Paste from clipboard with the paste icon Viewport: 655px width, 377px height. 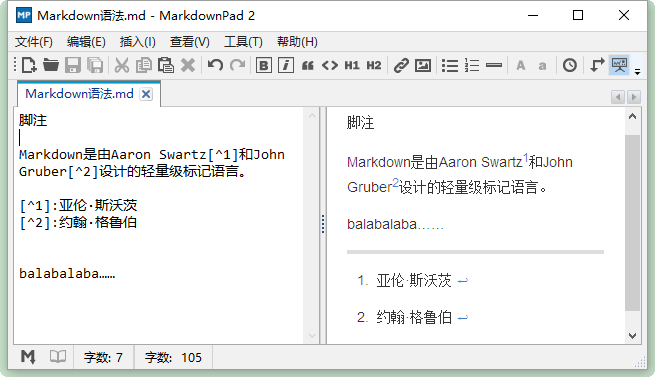tap(166, 65)
